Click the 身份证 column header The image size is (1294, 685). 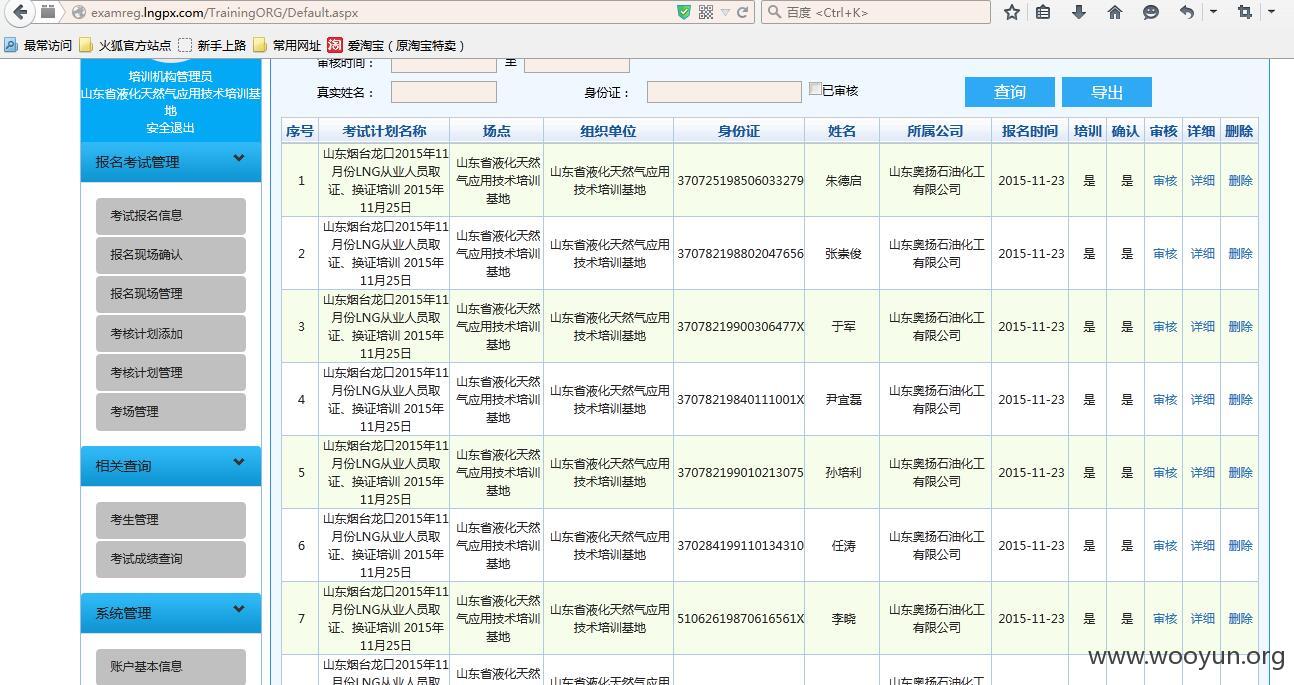click(739, 131)
